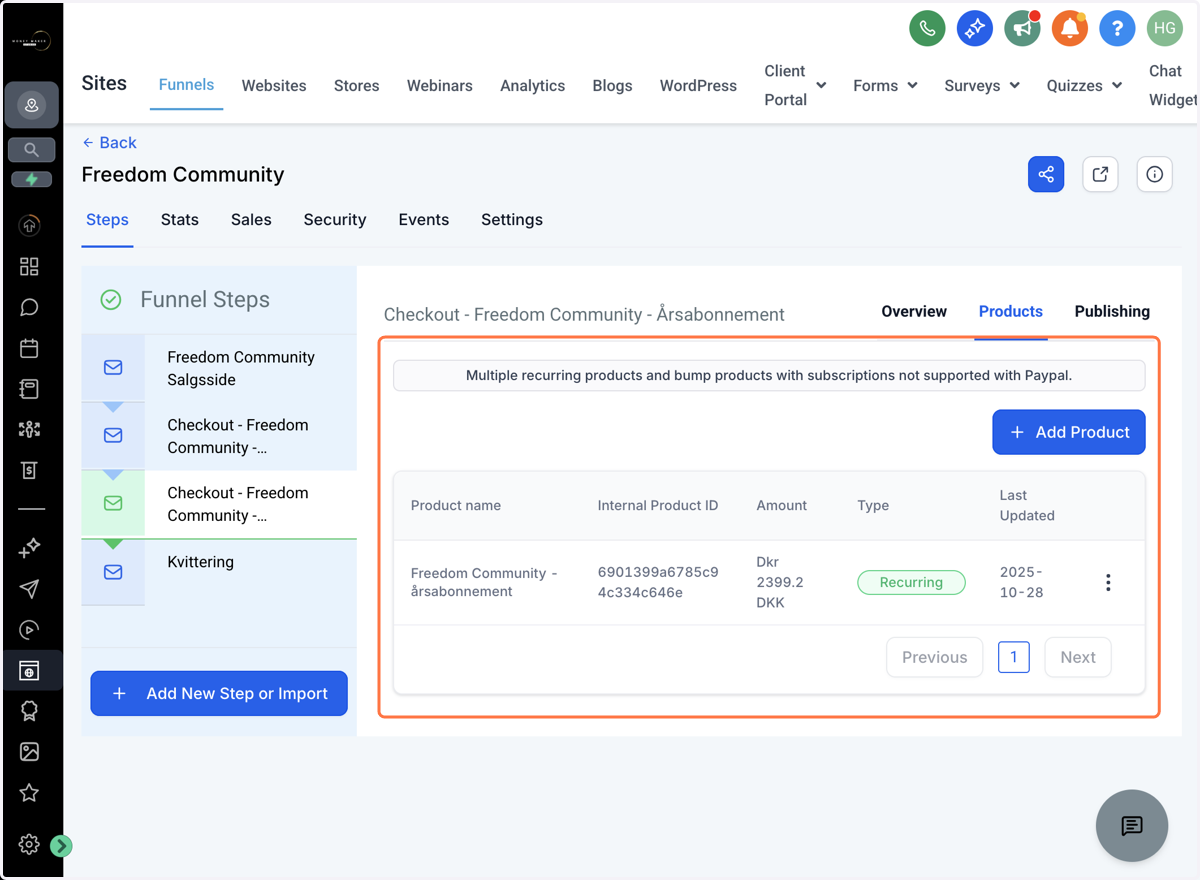The image size is (1200, 880).
Task: Open the Calendars icon in sidebar
Action: tap(29, 348)
